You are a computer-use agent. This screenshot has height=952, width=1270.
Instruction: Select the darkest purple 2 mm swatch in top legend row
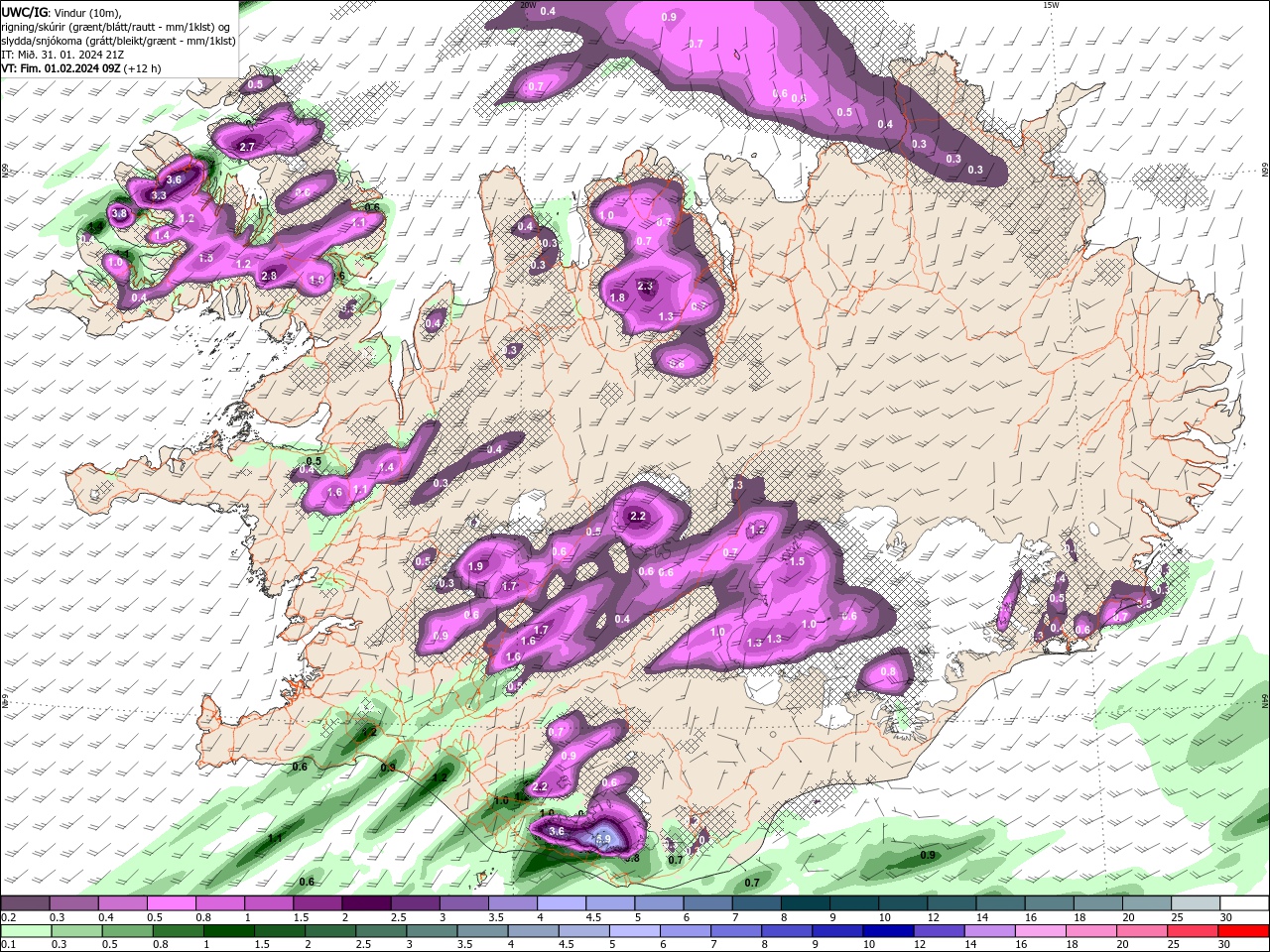coord(364,903)
